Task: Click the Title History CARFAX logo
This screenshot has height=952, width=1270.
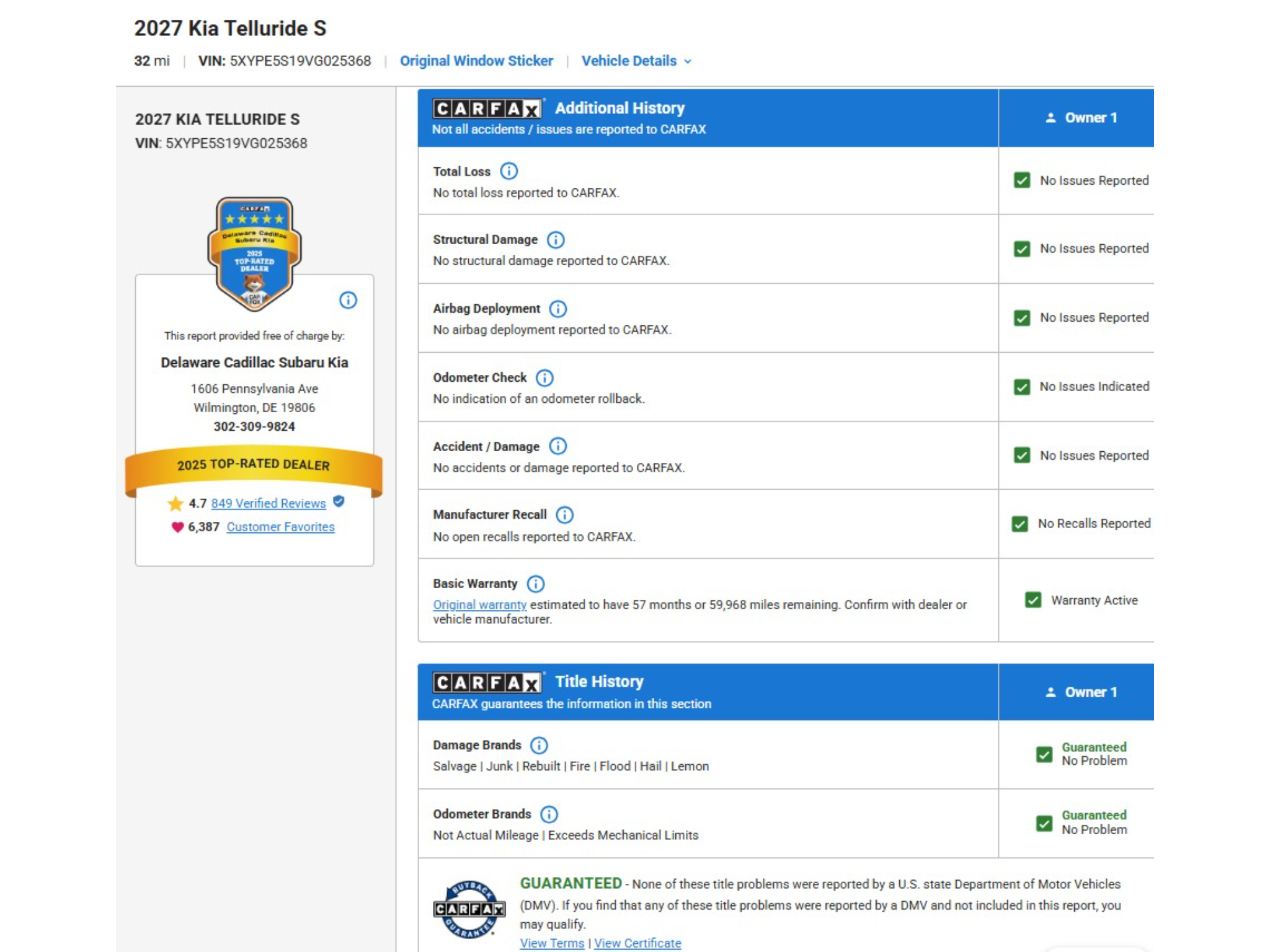Action: [487, 682]
